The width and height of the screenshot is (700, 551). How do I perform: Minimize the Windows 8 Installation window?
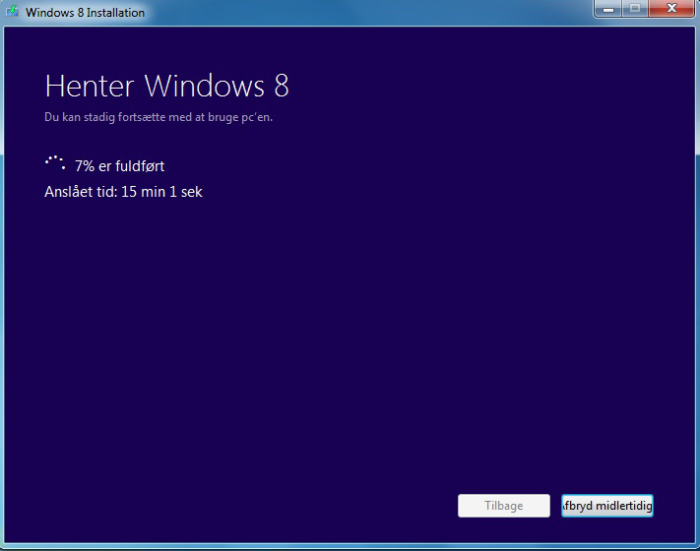tap(608, 9)
